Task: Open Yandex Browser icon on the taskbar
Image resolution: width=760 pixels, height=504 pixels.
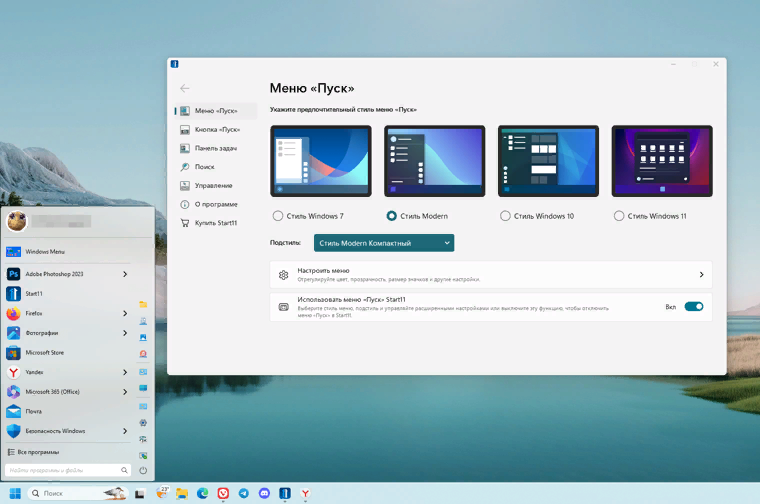Action: 305,493
